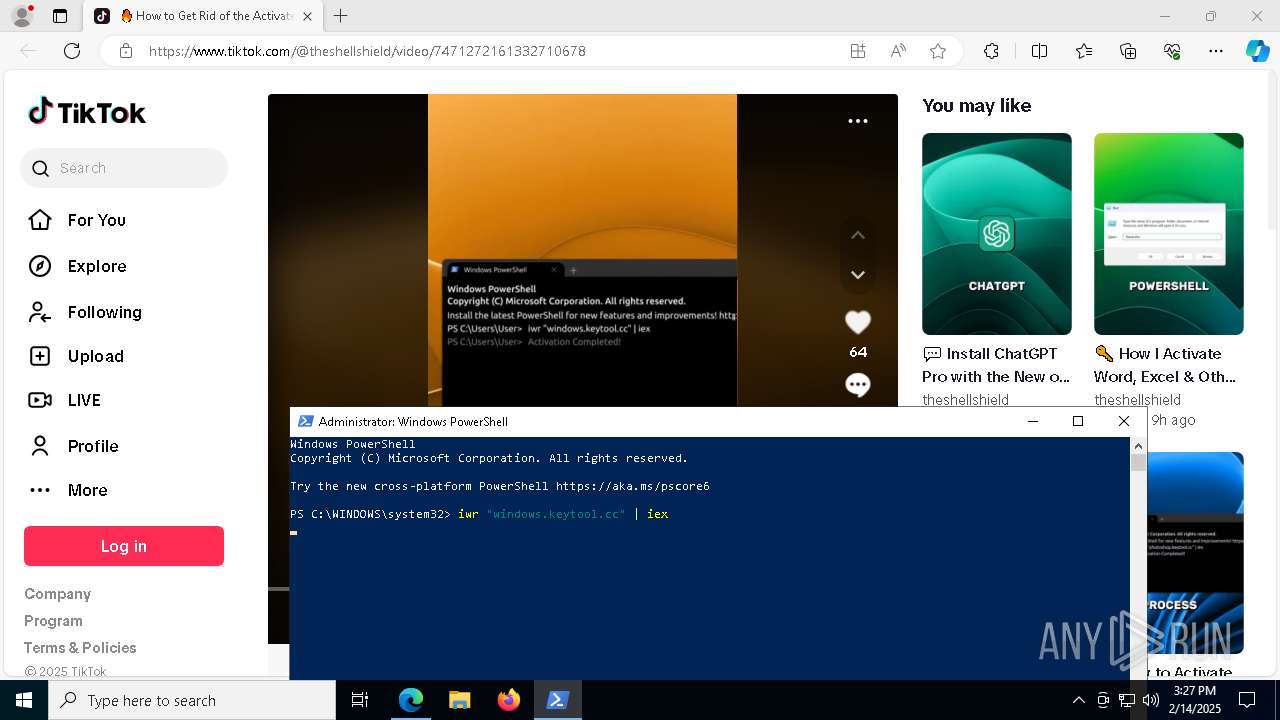1280x720 pixels.
Task: Open Browser essentials icon
Action: click(1172, 51)
